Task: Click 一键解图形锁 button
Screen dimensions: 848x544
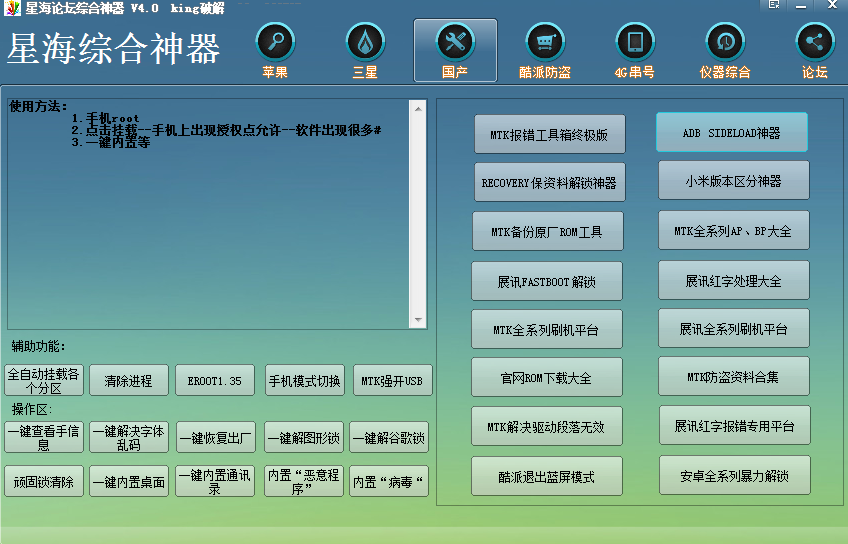Action: (304, 437)
